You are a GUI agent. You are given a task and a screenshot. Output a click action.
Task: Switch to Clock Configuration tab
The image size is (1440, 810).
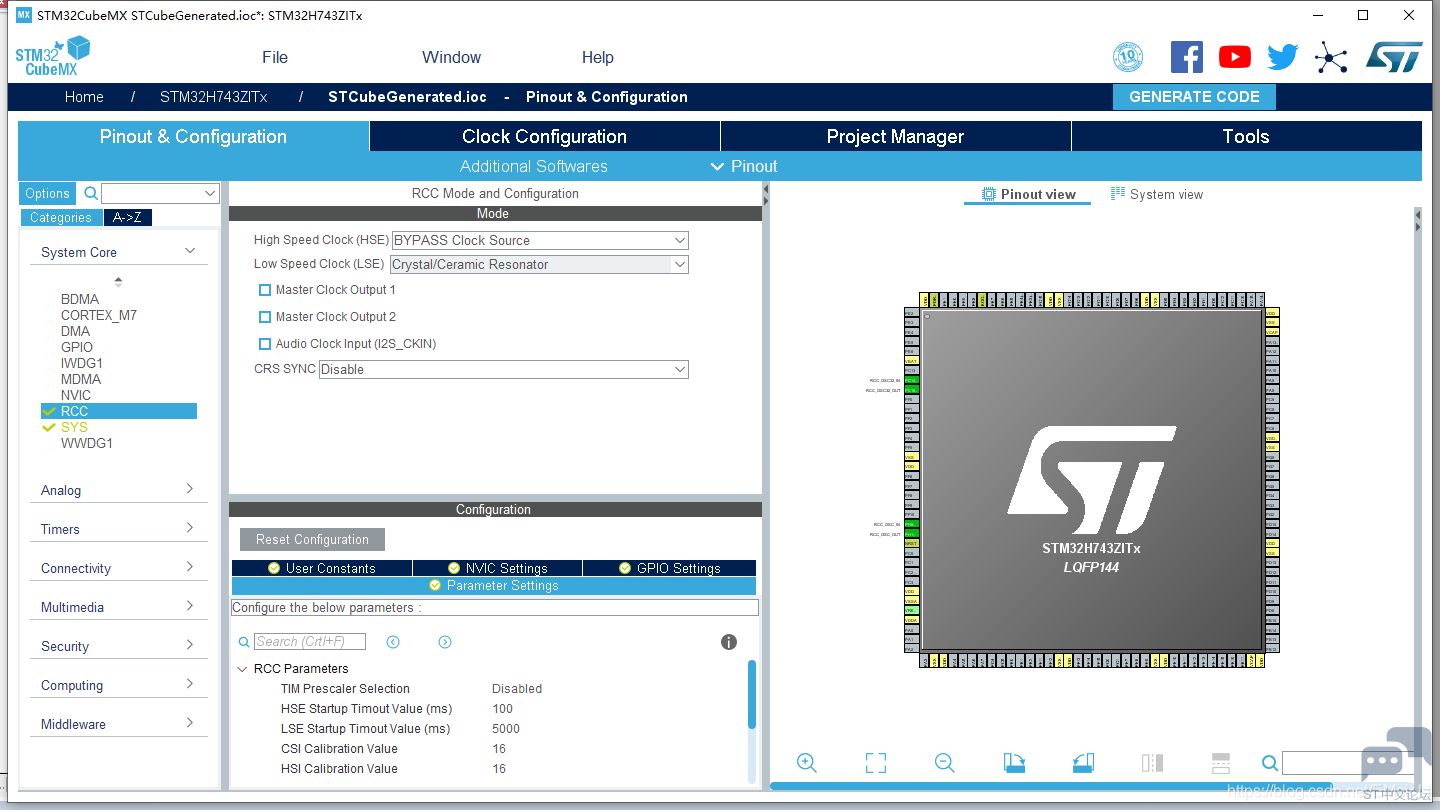544,137
